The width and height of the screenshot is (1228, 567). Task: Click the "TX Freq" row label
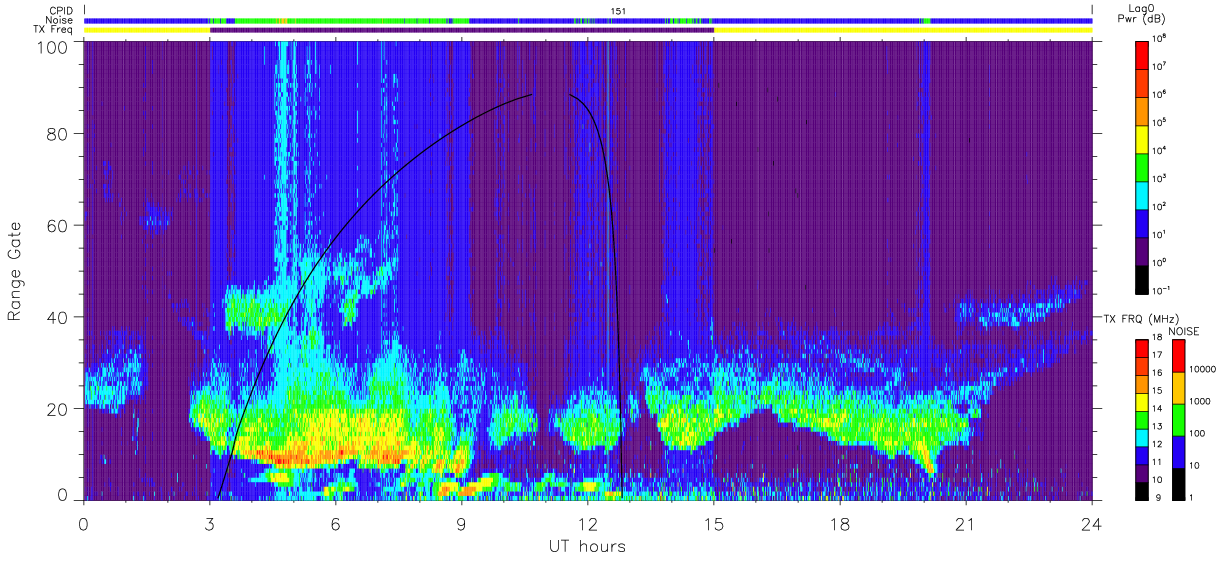tap(54, 30)
